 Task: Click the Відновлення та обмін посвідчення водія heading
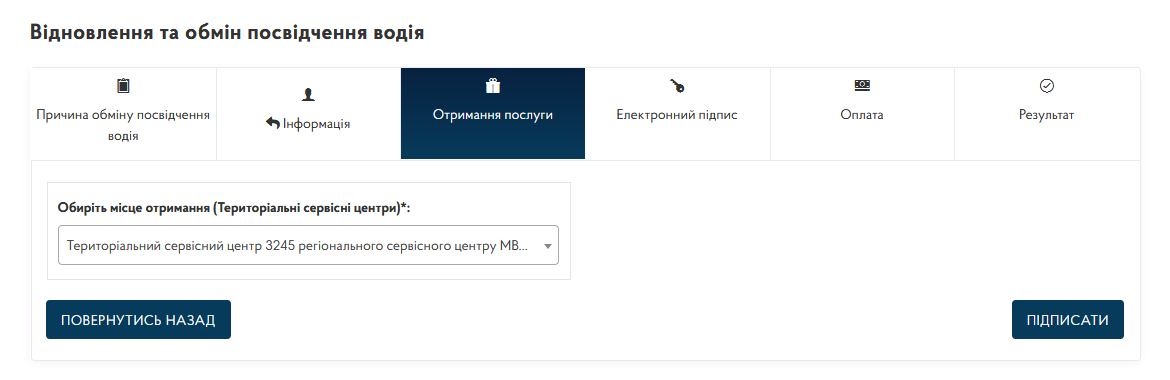tap(227, 34)
